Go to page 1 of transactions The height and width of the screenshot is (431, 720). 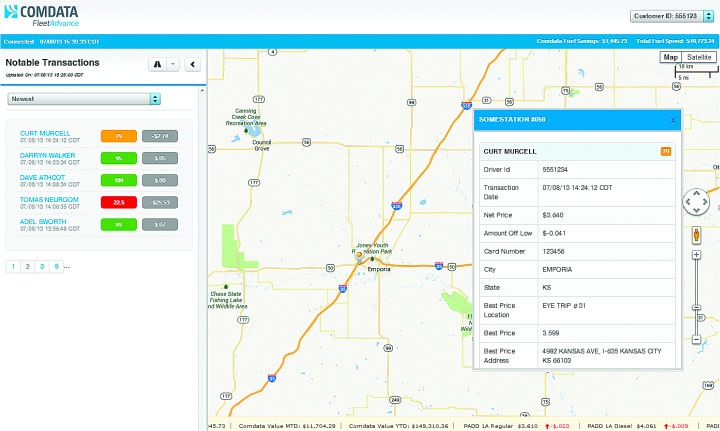coord(13,266)
